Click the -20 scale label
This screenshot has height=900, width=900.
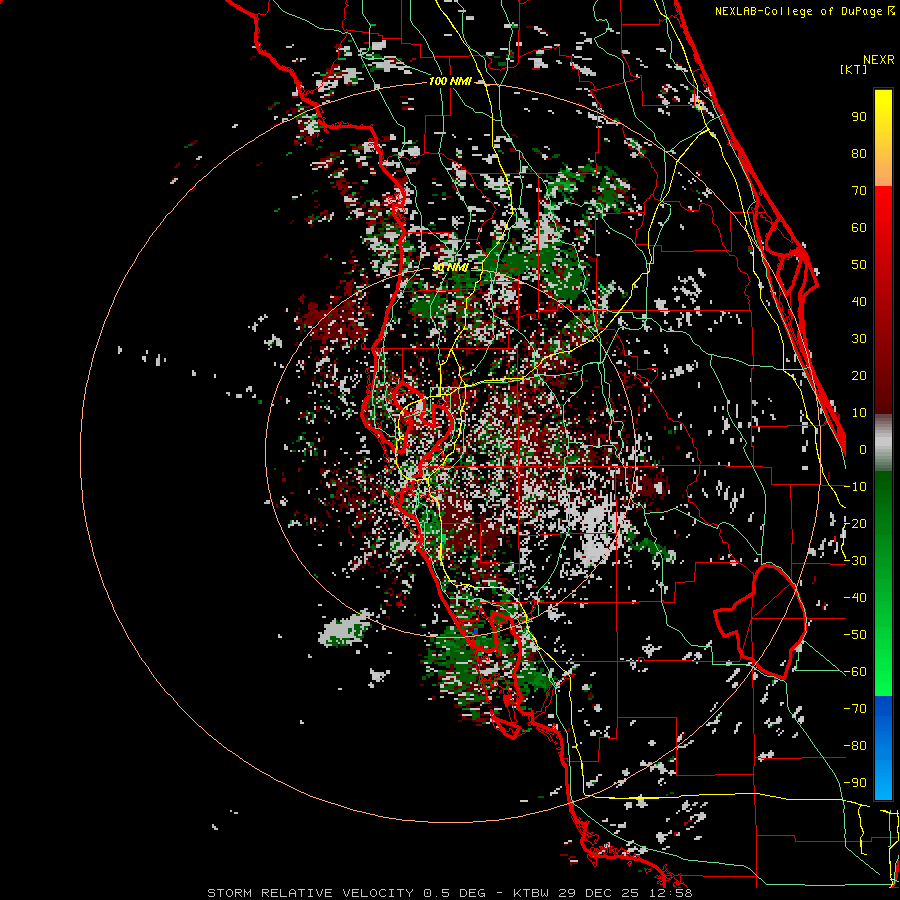click(855, 523)
